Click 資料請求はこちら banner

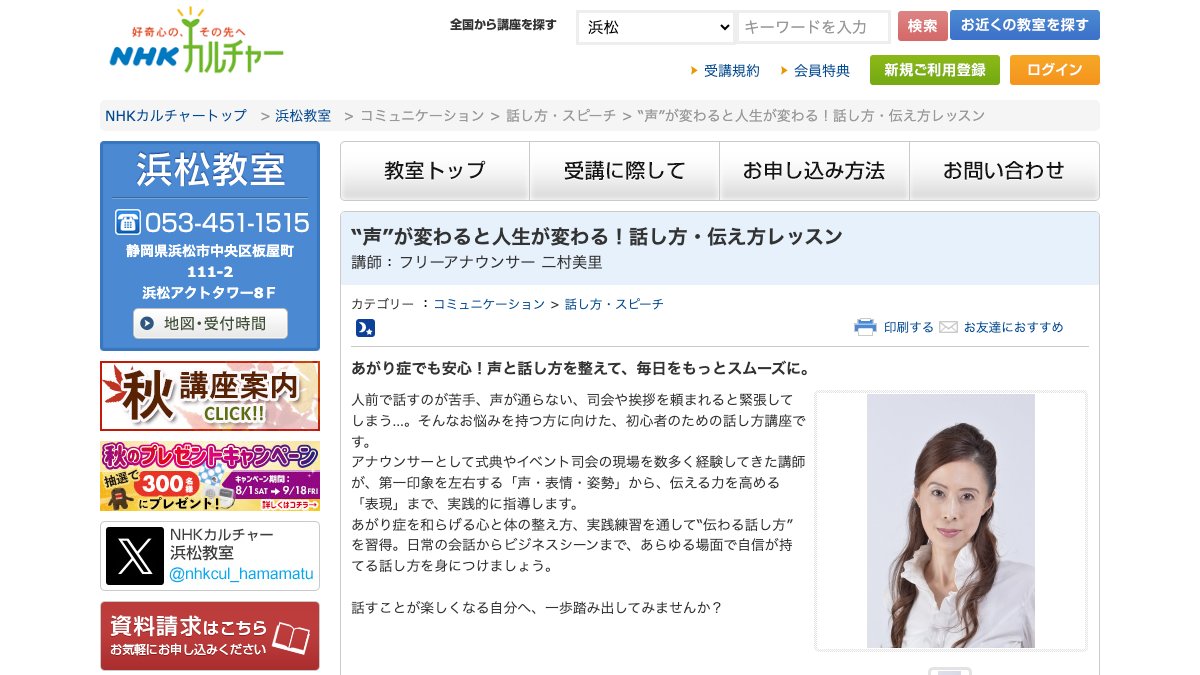(x=210, y=636)
